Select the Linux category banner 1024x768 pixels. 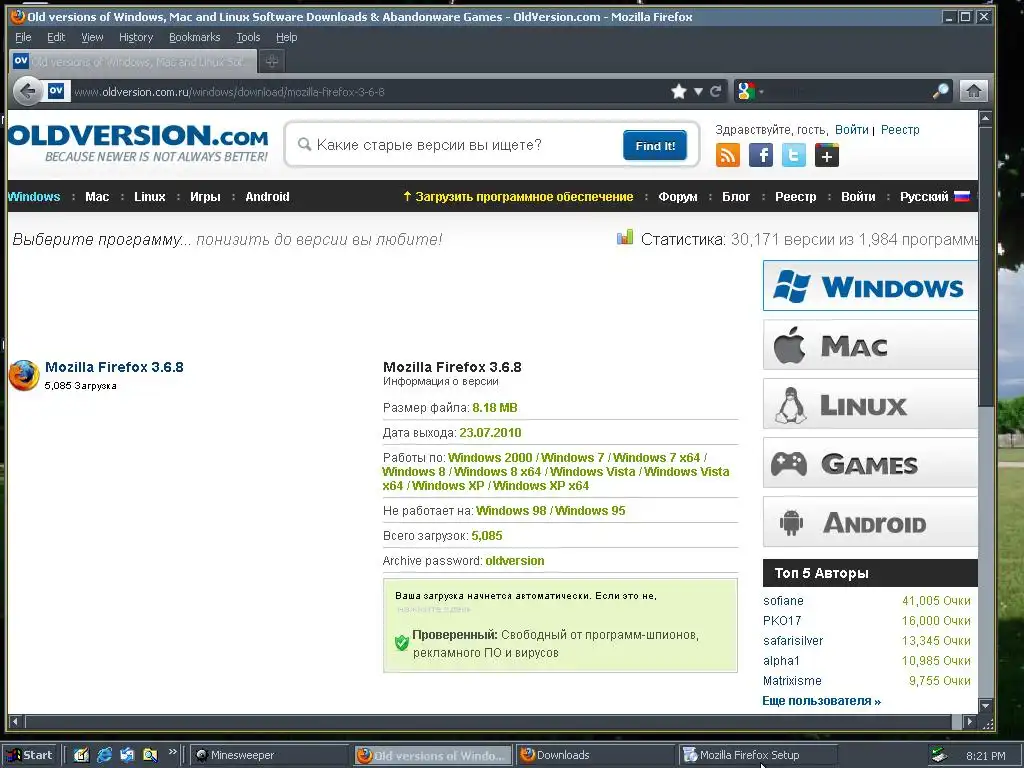[870, 404]
